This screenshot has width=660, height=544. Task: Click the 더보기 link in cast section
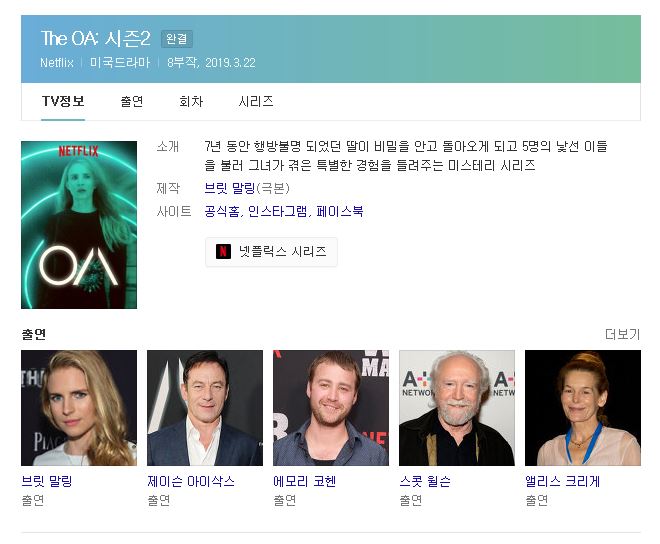[623, 334]
